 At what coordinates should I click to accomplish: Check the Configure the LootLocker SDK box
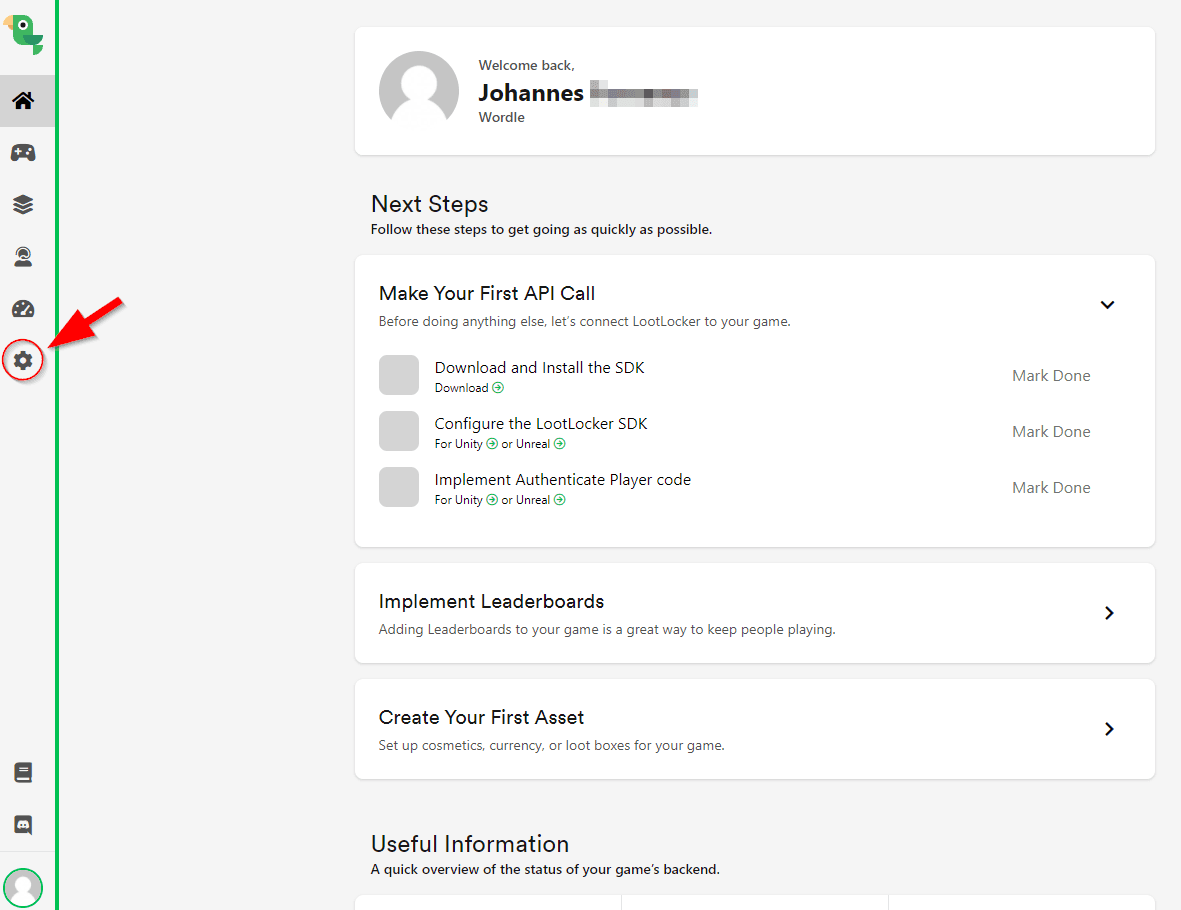tap(398, 431)
